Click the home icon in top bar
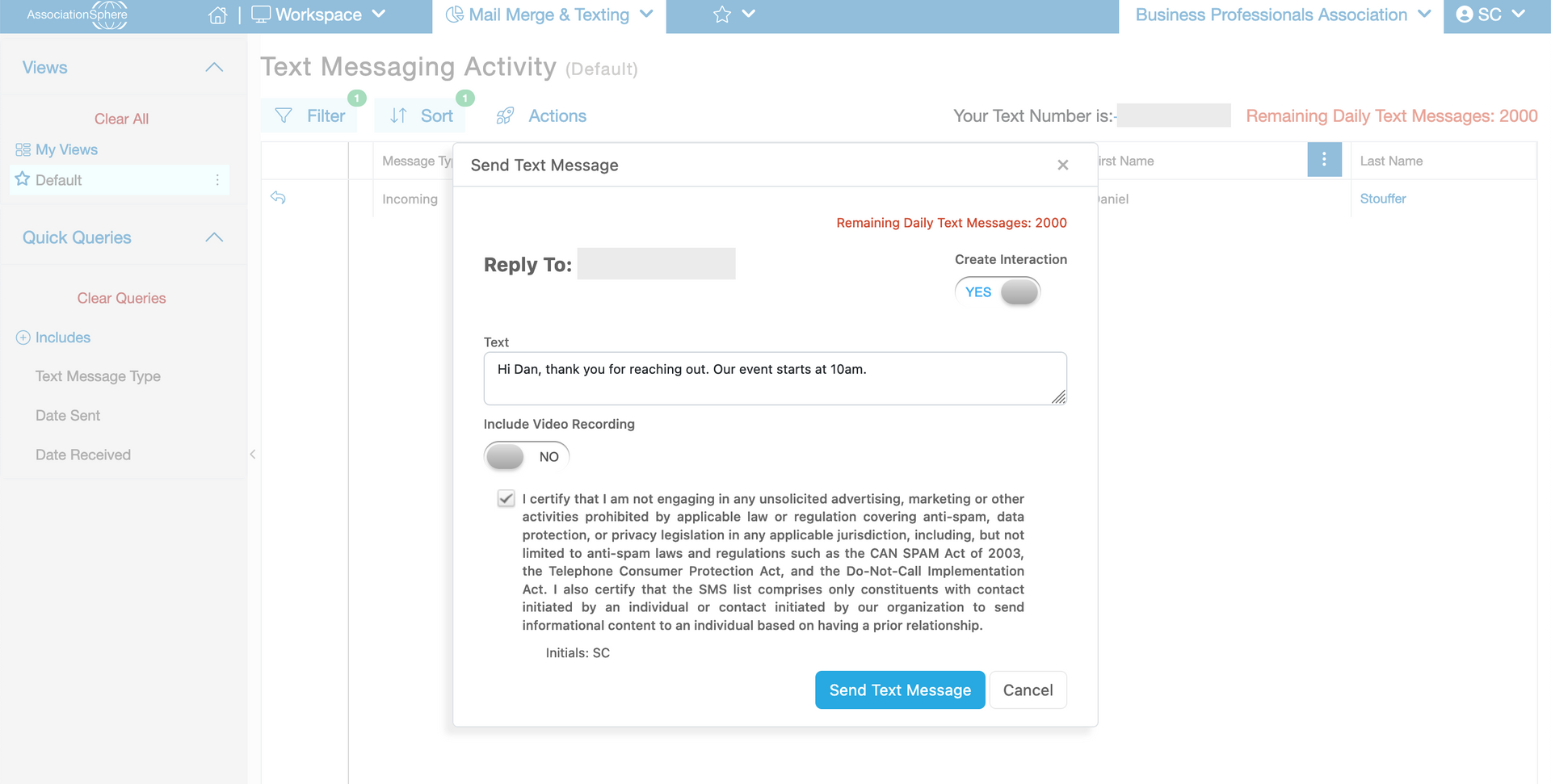Screen dimensions: 1551x784 point(217,15)
